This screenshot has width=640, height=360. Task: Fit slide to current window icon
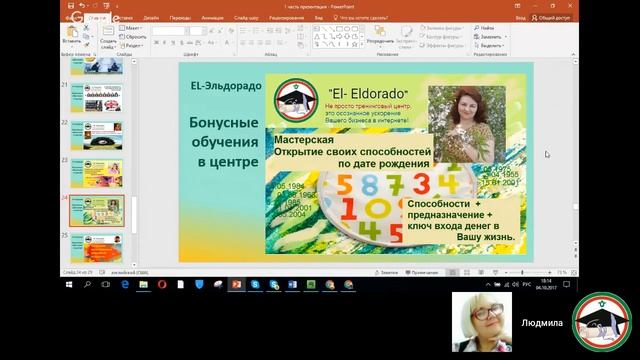pyautogui.click(x=573, y=272)
